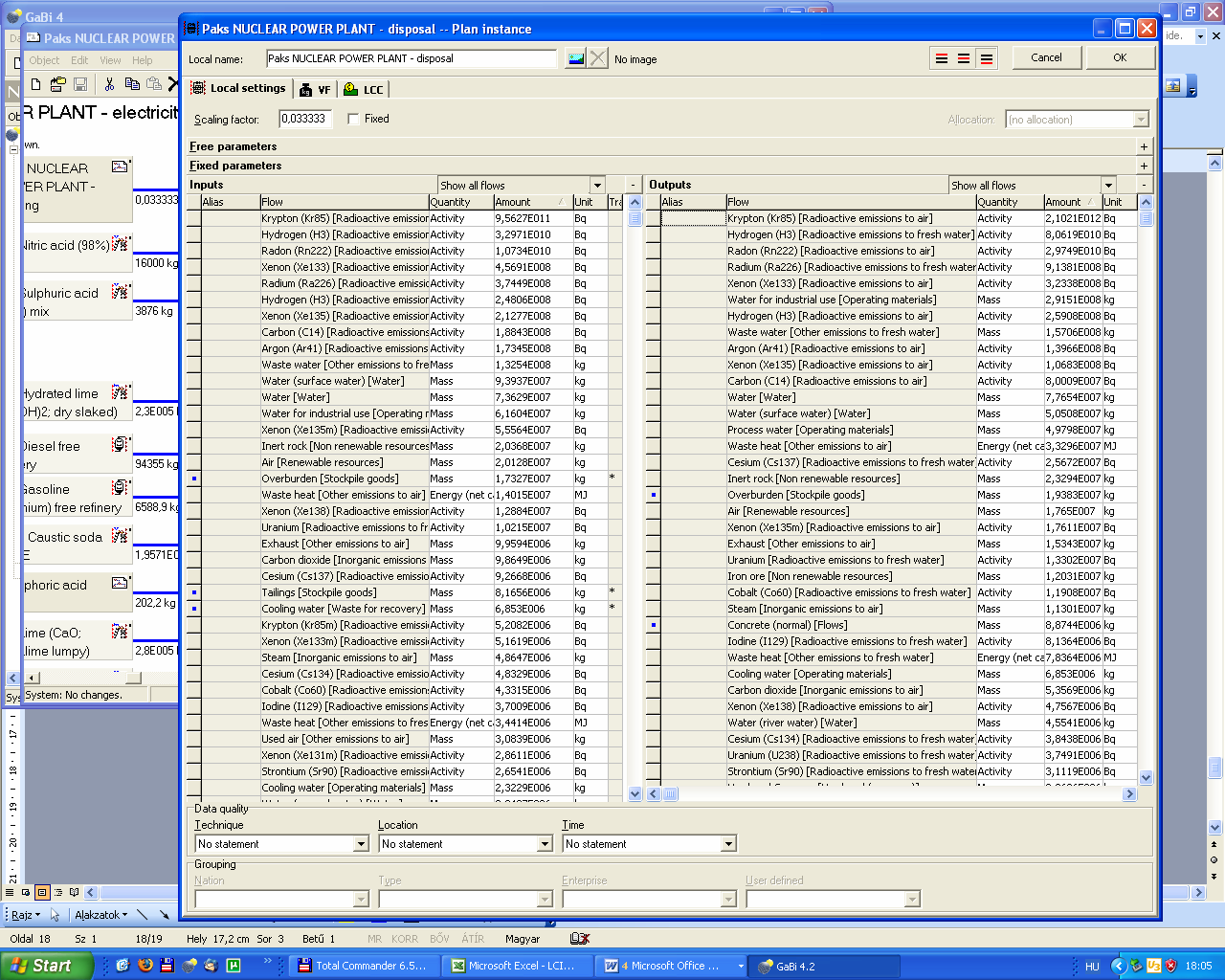Click the Nitric acid process icon in plan

coord(121,243)
